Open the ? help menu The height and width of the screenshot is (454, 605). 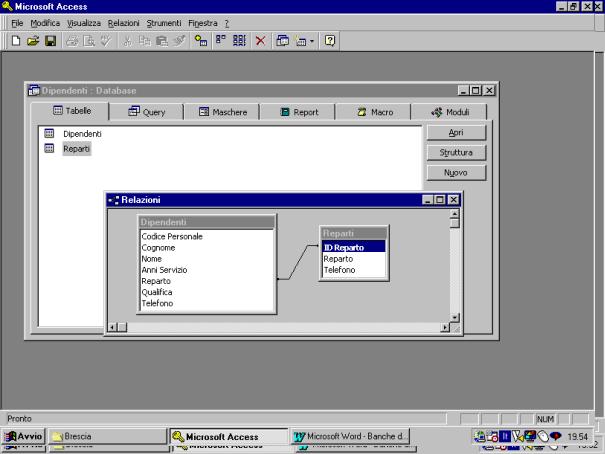click(227, 23)
